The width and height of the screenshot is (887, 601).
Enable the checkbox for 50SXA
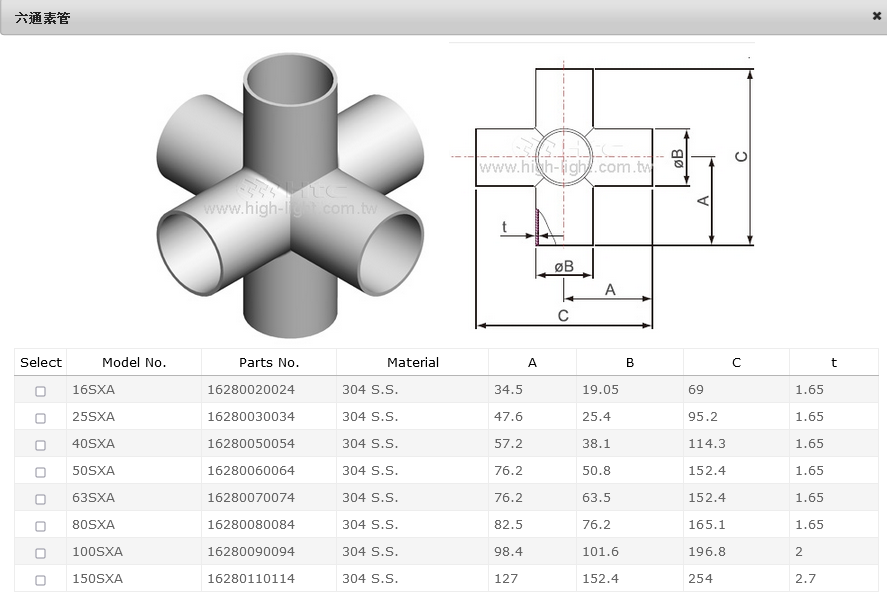coord(41,472)
